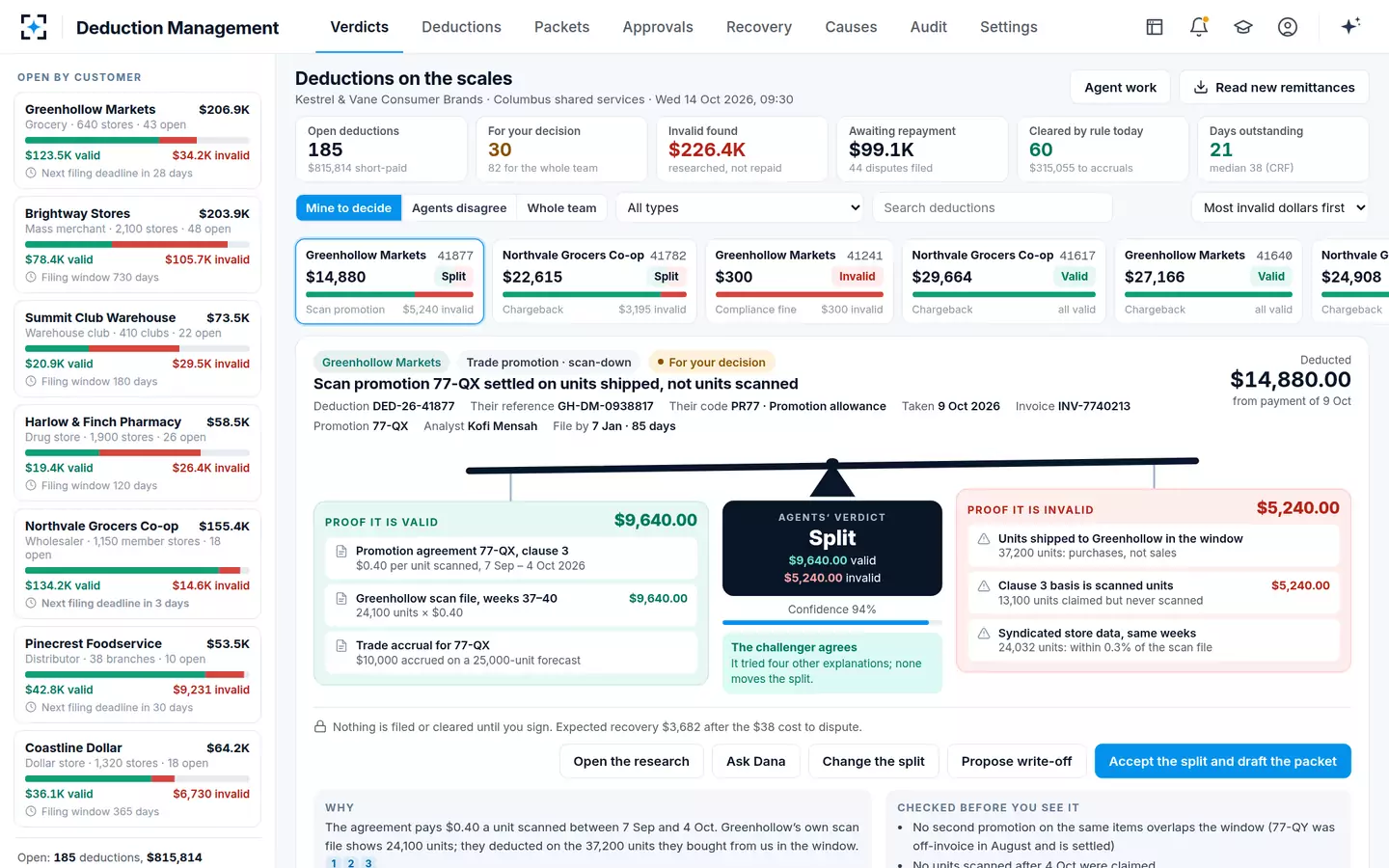
Task: Click the clock icon in Coastline Dollar card
Action: [x=31, y=812]
